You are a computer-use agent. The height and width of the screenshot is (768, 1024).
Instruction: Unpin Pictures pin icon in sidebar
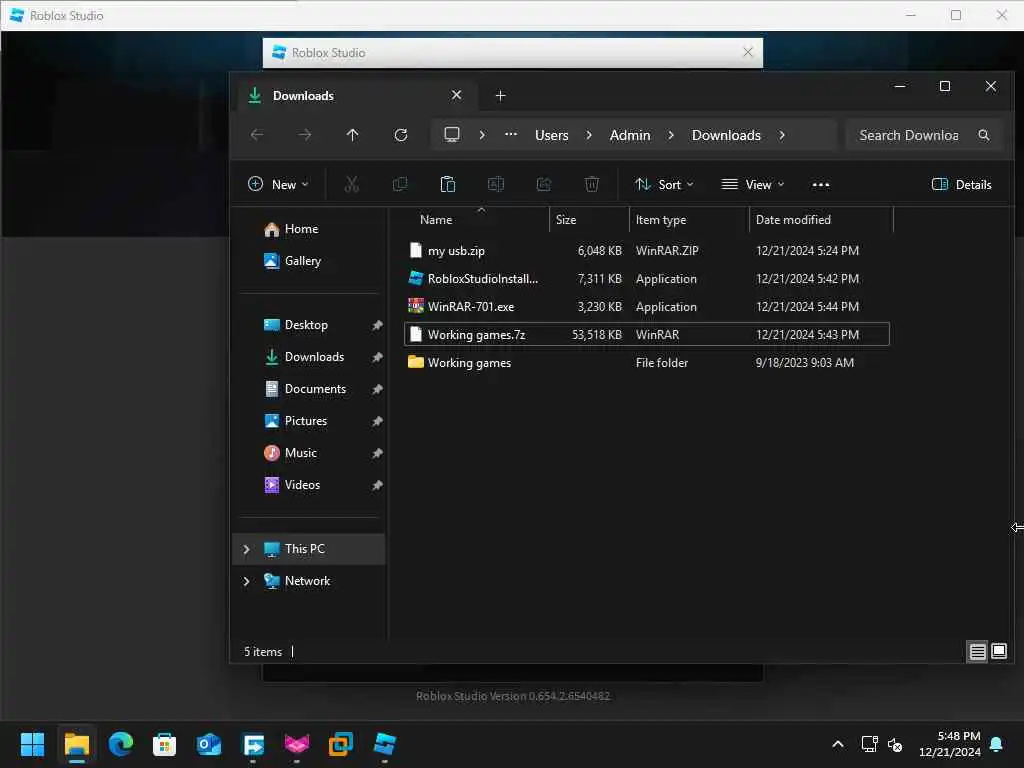pos(377,421)
